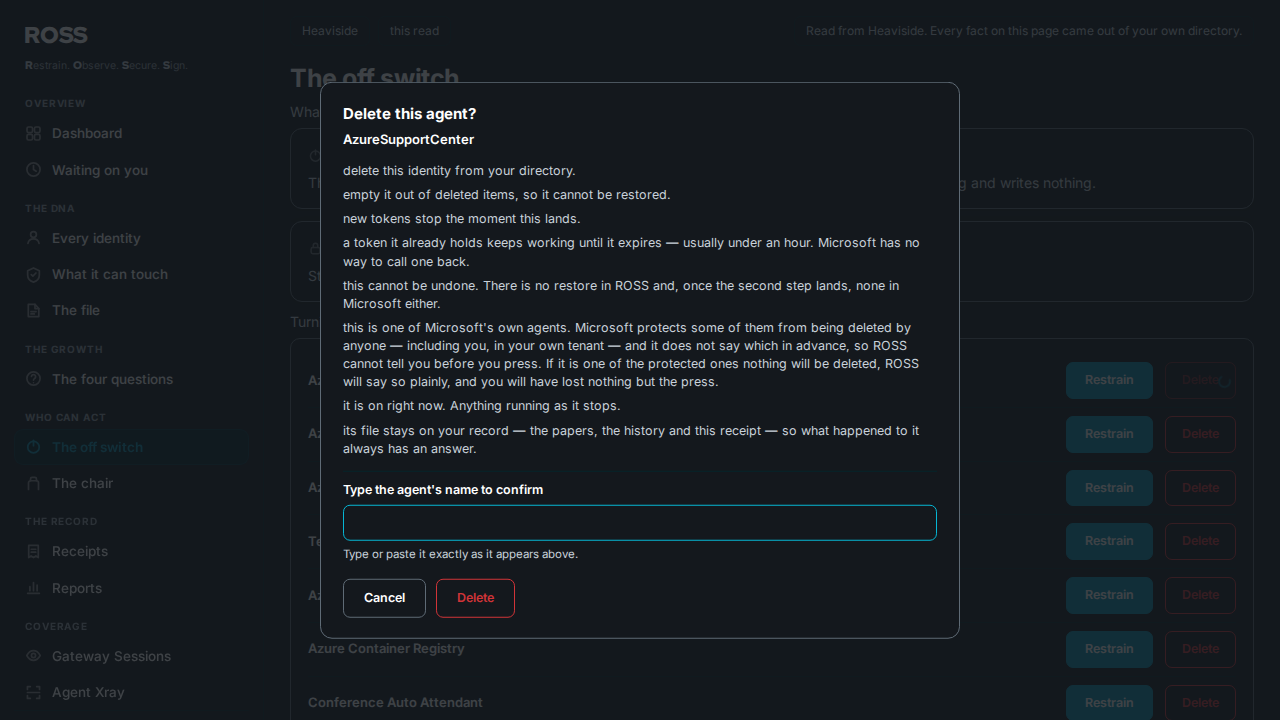
Task: Click the Gateway Sessions eye icon
Action: pyautogui.click(x=33, y=656)
